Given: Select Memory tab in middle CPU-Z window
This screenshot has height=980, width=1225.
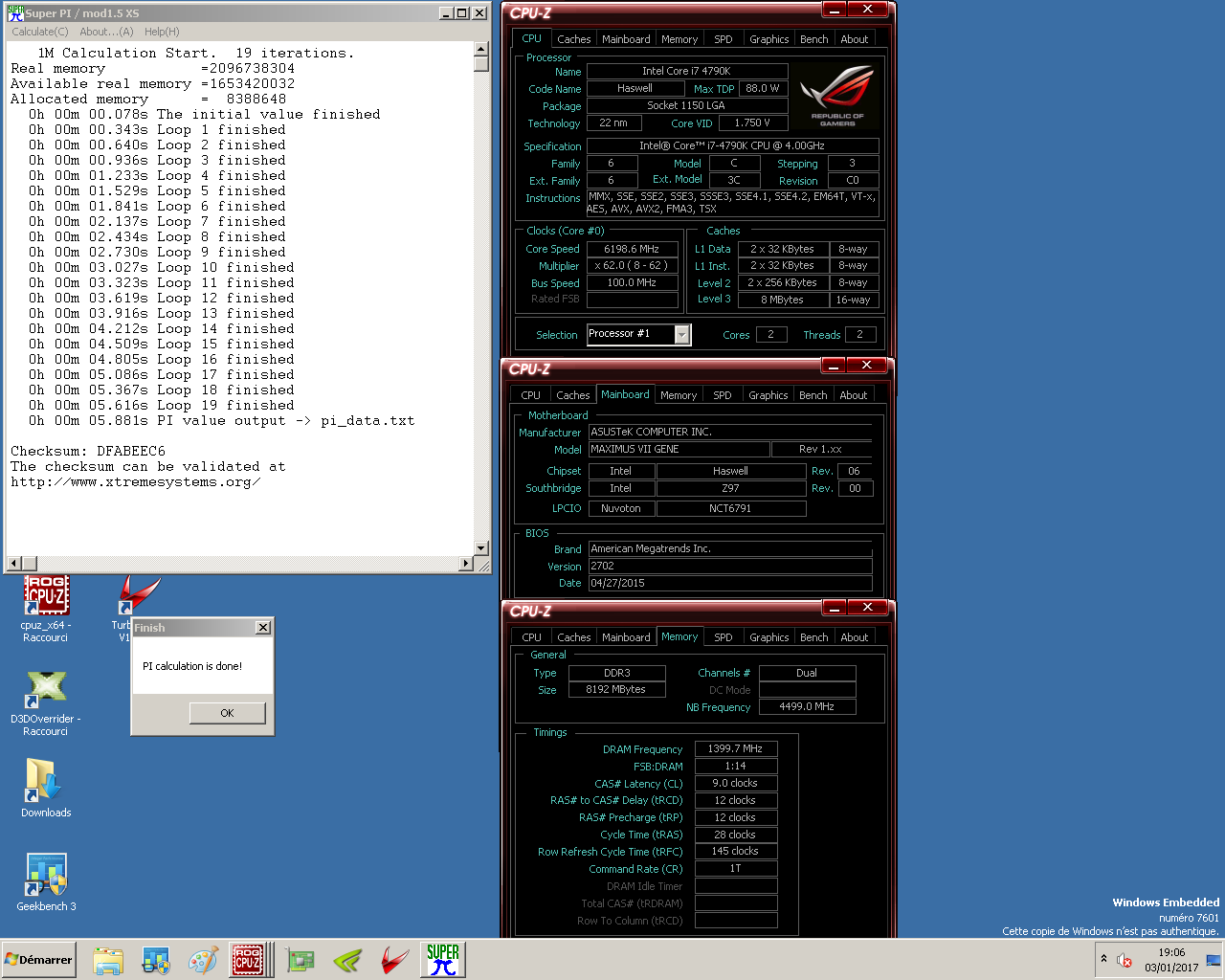Looking at the screenshot, I should click(x=679, y=395).
